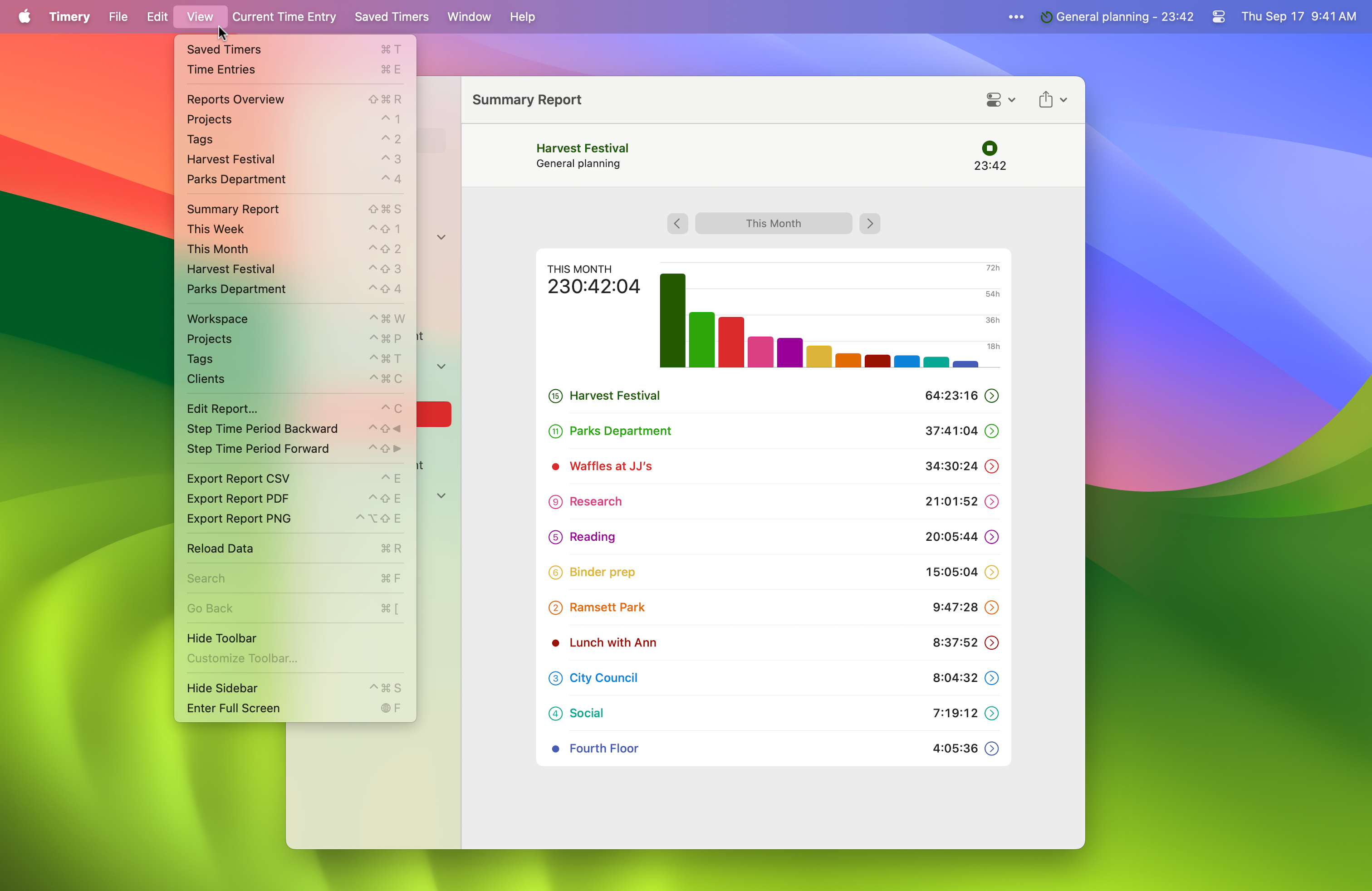Open the Current Time Entry menu
Image resolution: width=1372 pixels, height=891 pixels.
coord(284,17)
